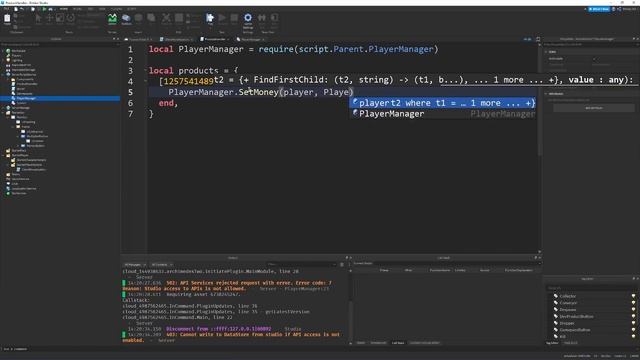Expand the Workspace node in Explorer

click(3, 51)
